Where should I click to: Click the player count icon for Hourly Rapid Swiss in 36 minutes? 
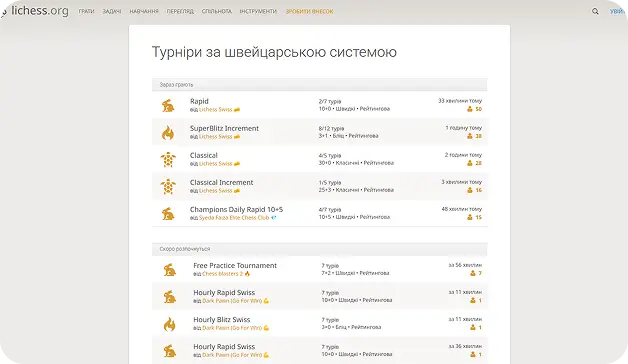pyautogui.click(x=473, y=354)
